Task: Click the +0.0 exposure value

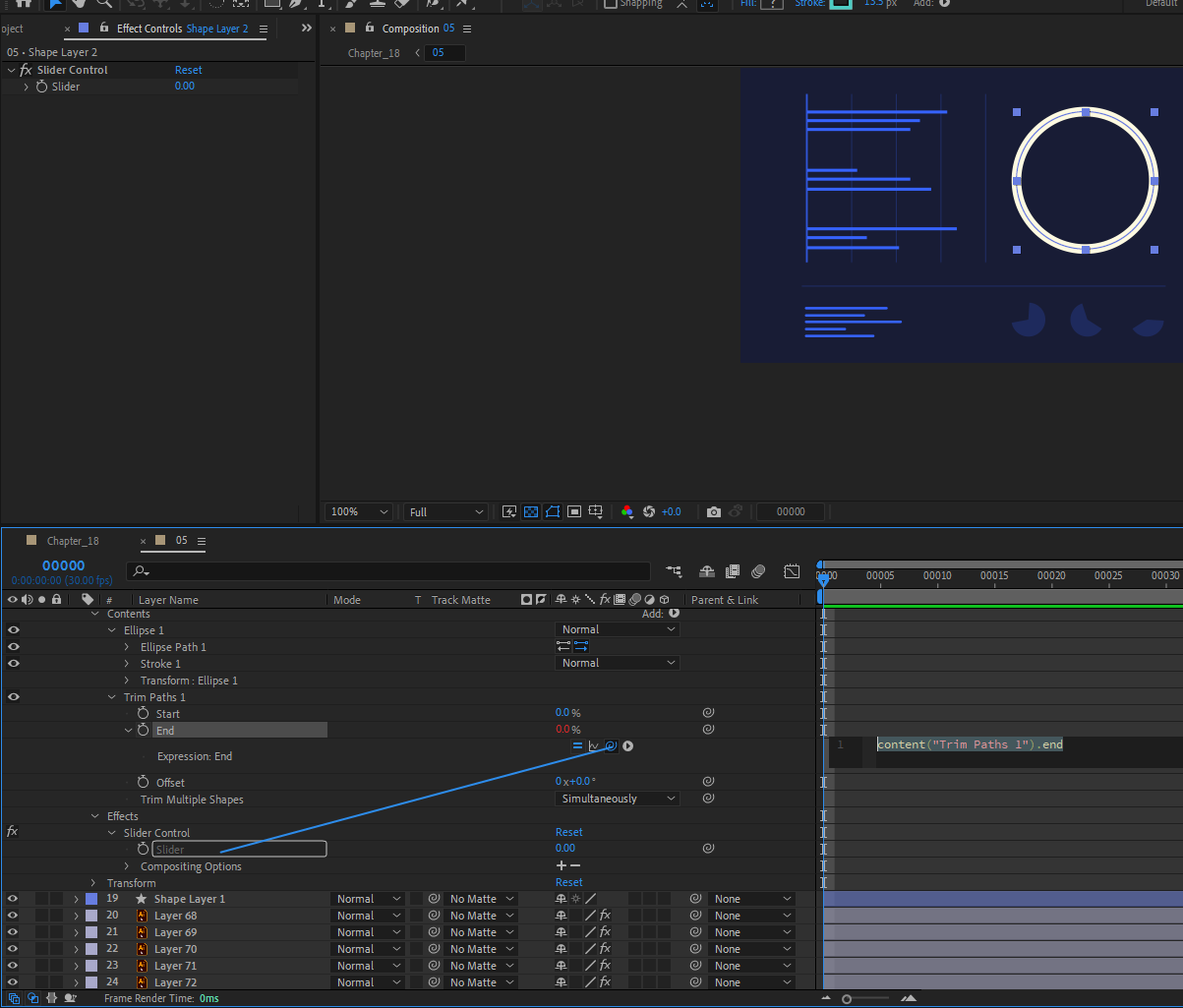Action: pyautogui.click(x=671, y=512)
